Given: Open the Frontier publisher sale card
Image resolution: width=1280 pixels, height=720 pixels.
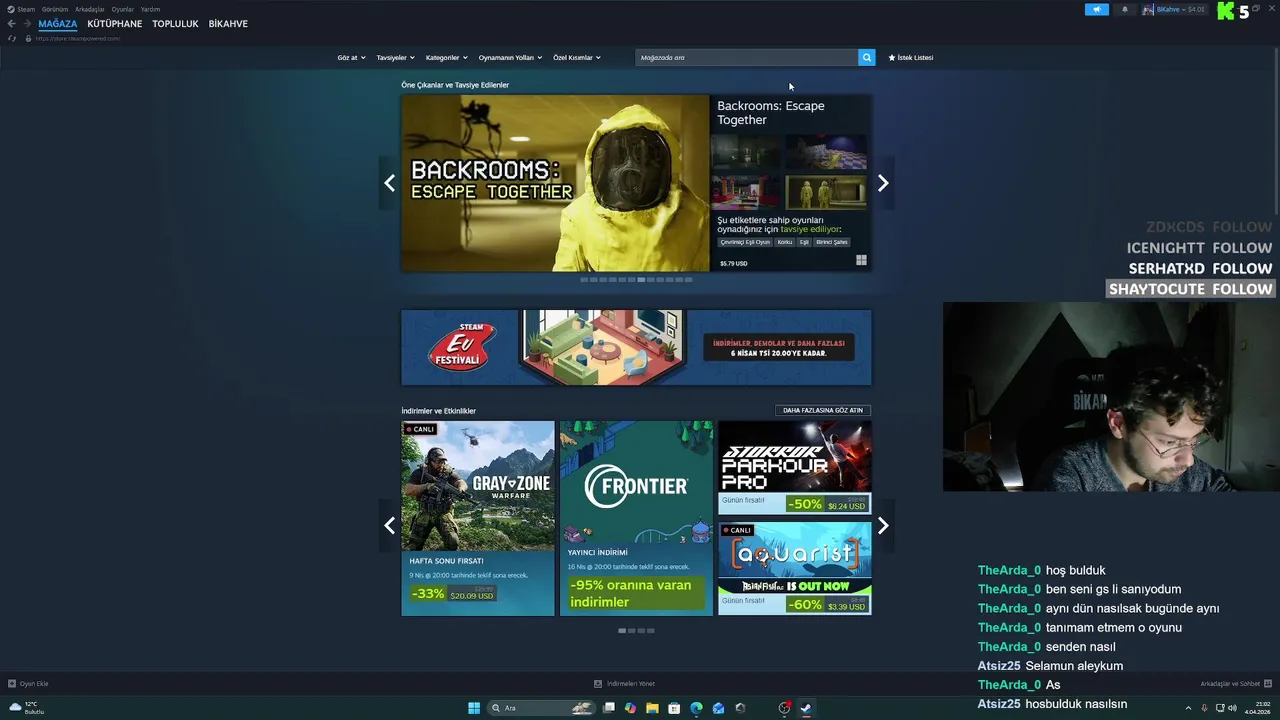Looking at the screenshot, I should coord(636,518).
